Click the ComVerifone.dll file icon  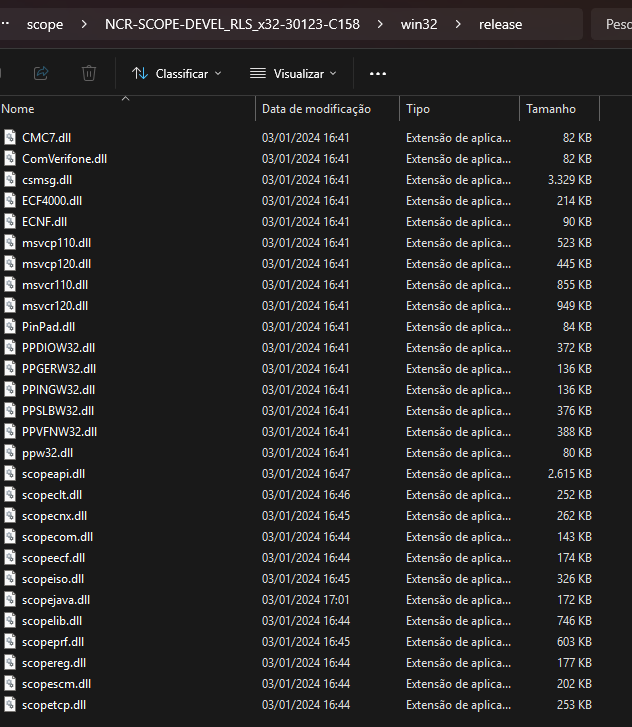pos(10,159)
